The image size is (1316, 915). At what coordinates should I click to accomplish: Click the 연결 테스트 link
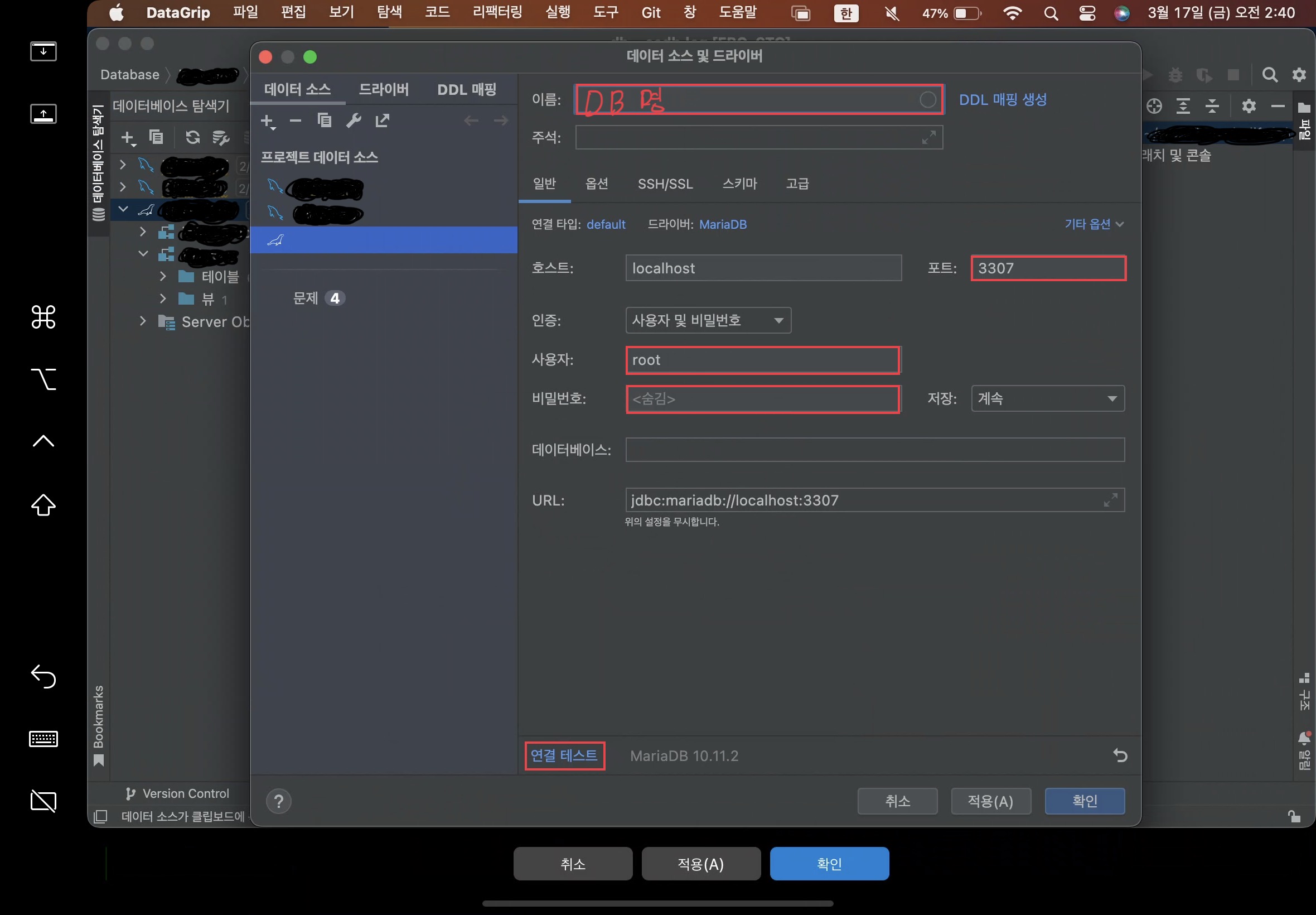pos(564,755)
